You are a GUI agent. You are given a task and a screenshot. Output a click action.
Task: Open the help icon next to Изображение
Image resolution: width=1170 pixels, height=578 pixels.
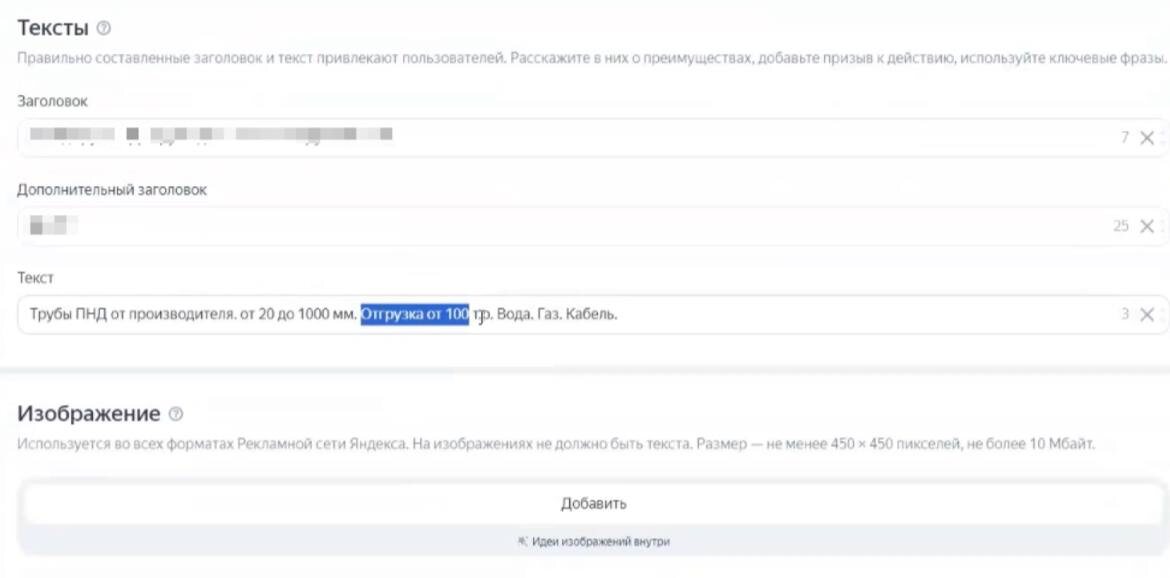[x=175, y=414]
